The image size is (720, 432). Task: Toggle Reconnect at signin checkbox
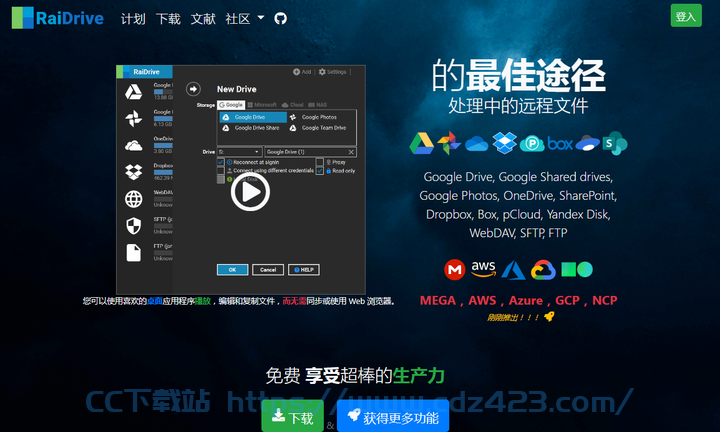221,162
